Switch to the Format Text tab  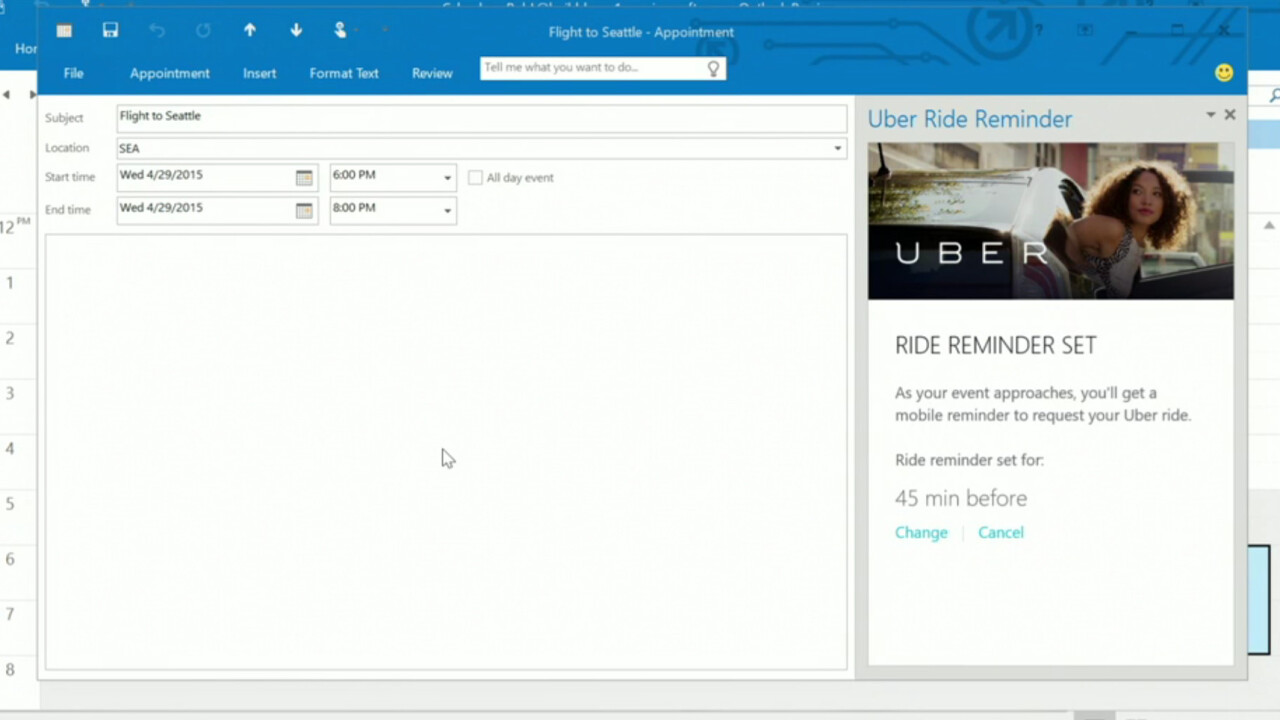point(344,73)
